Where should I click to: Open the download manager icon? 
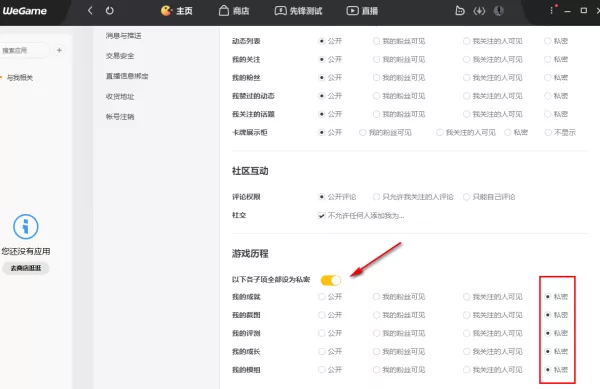coord(479,11)
